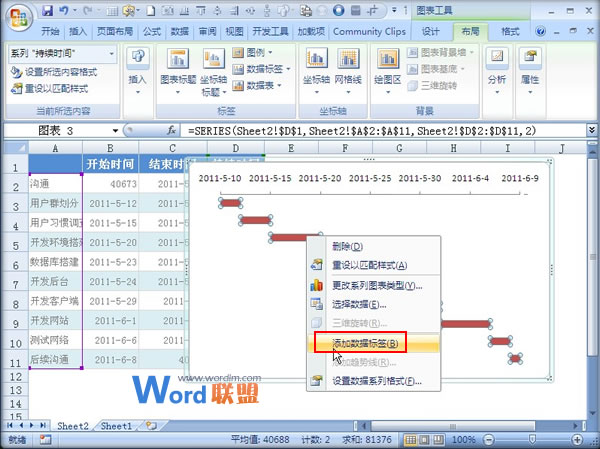Open the 数据 ribbon tab
This screenshot has height=449, width=600.
point(179,31)
